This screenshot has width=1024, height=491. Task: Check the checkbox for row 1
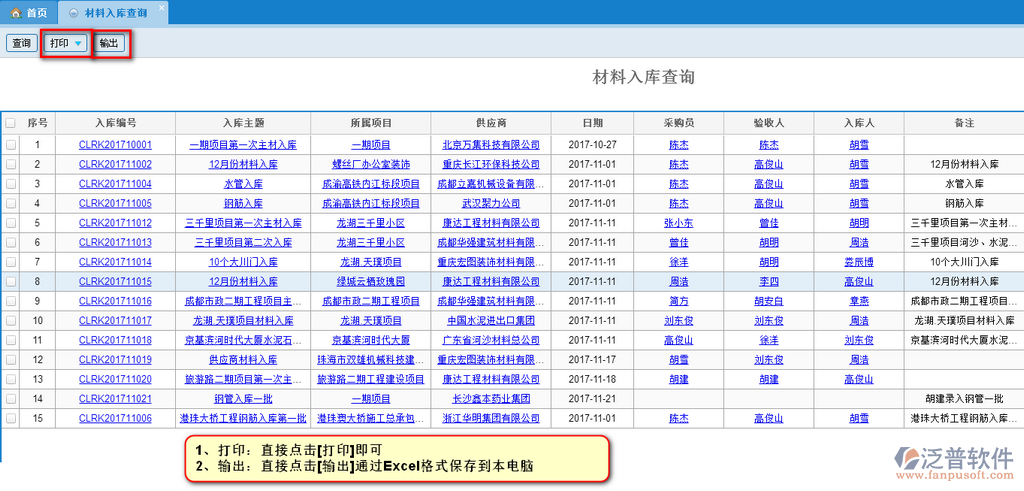pyautogui.click(x=11, y=144)
